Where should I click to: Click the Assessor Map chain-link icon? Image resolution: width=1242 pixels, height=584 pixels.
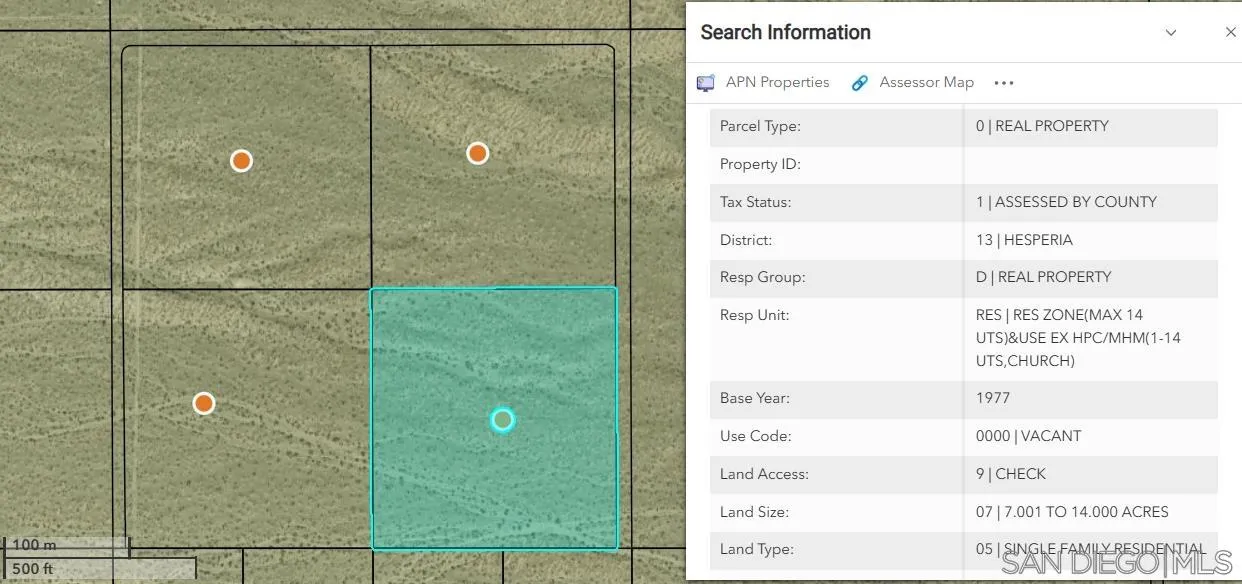(859, 83)
